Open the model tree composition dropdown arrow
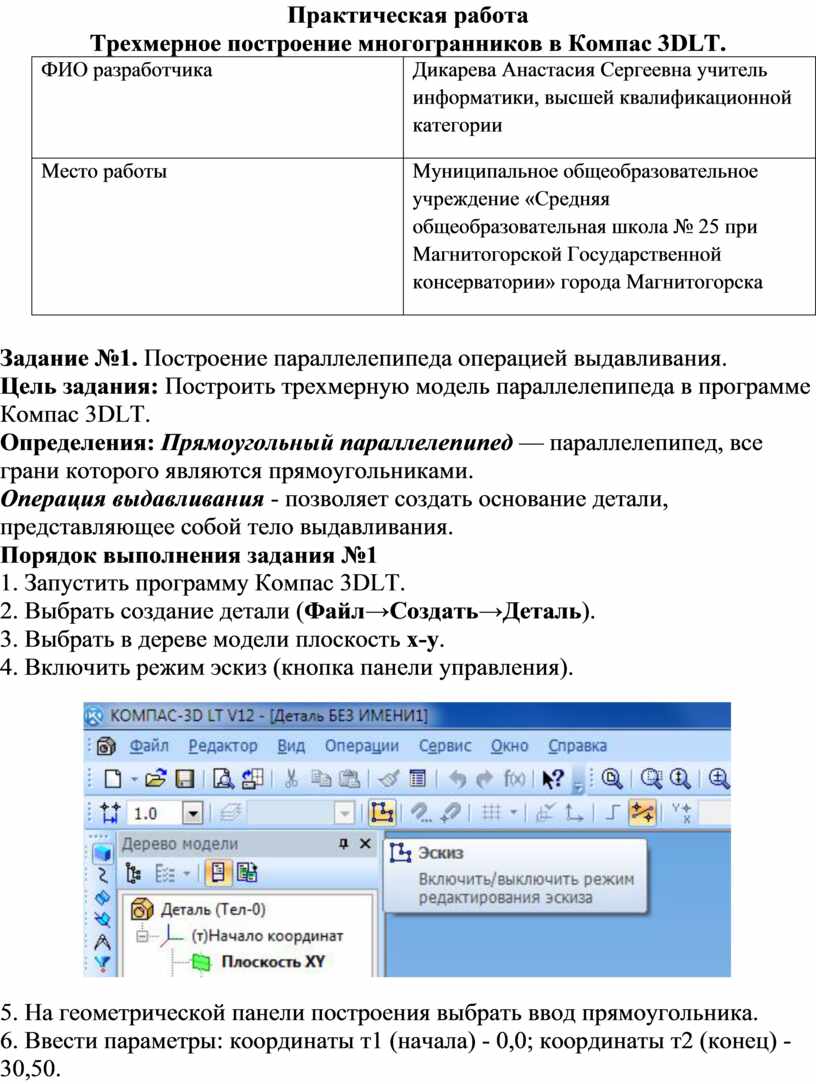 [187, 875]
